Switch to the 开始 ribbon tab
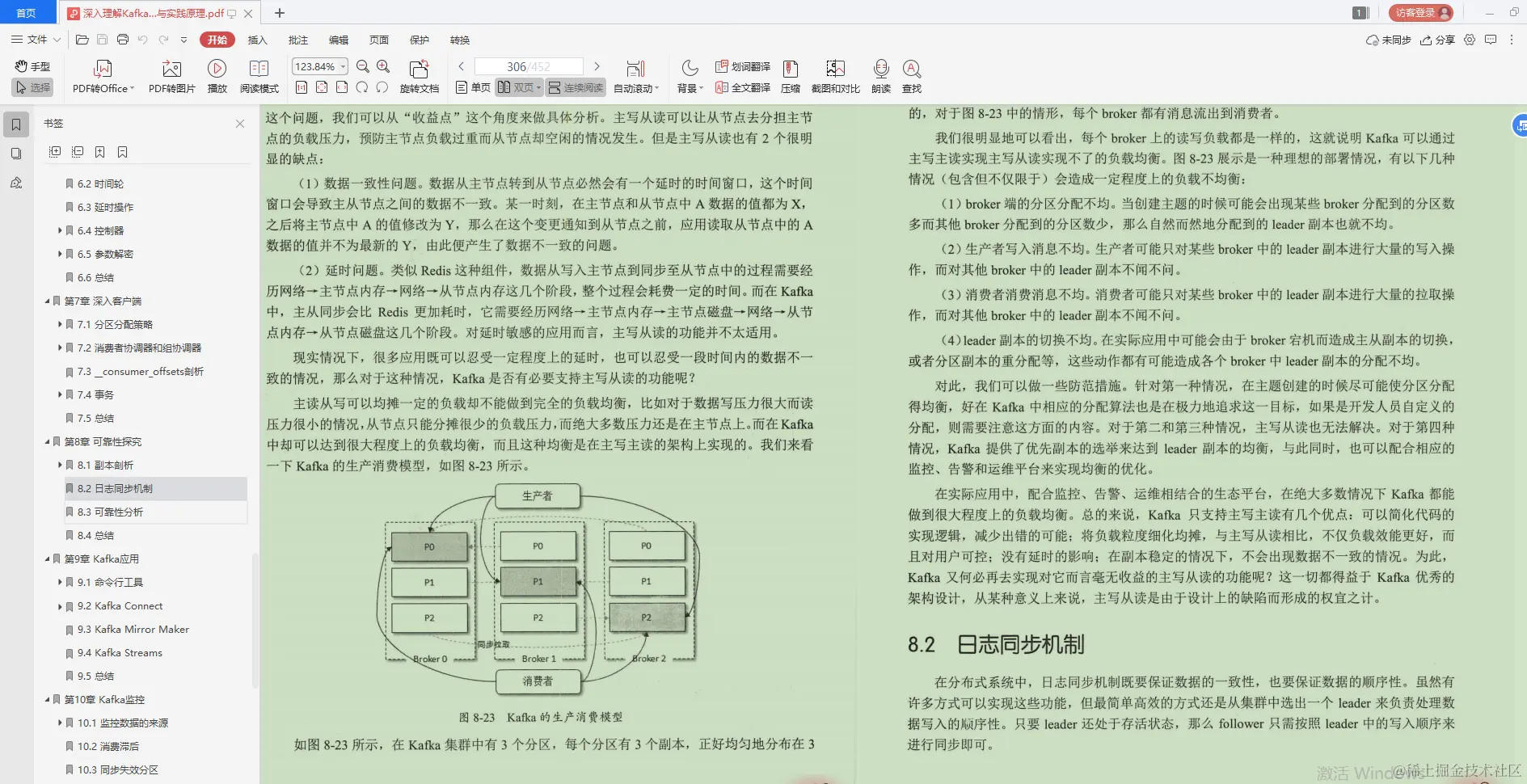Image resolution: width=1527 pixels, height=784 pixels. coord(217,40)
